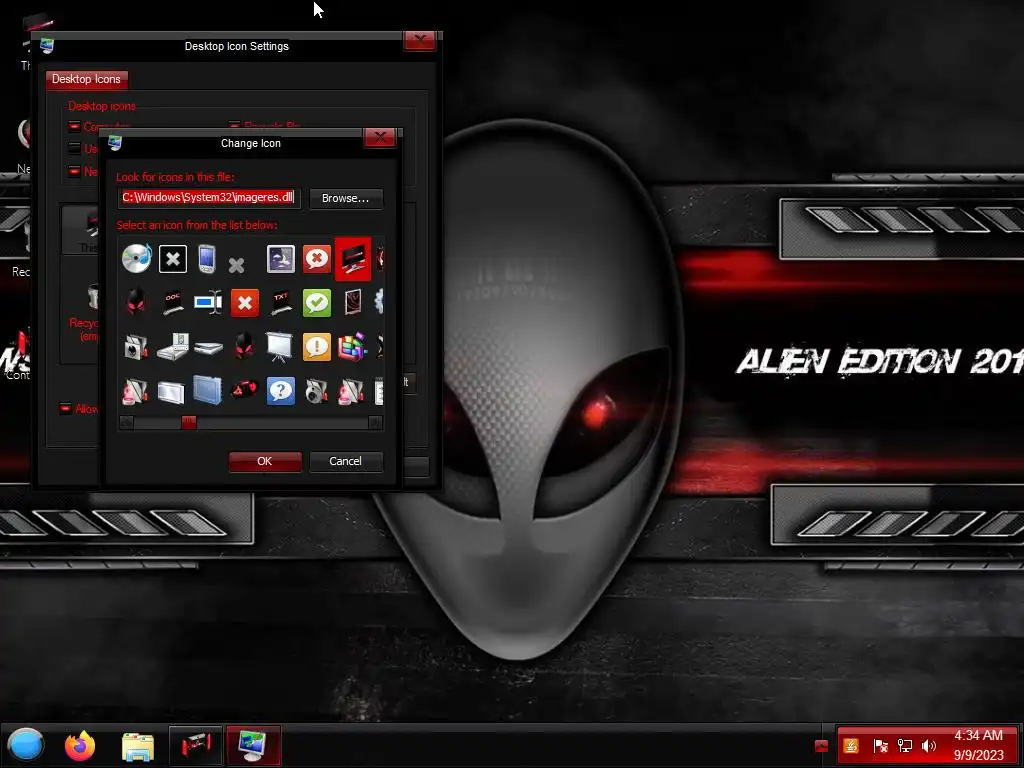Select the night sky picture frame icon
This screenshot has width=1024, height=768.
pos(281,259)
